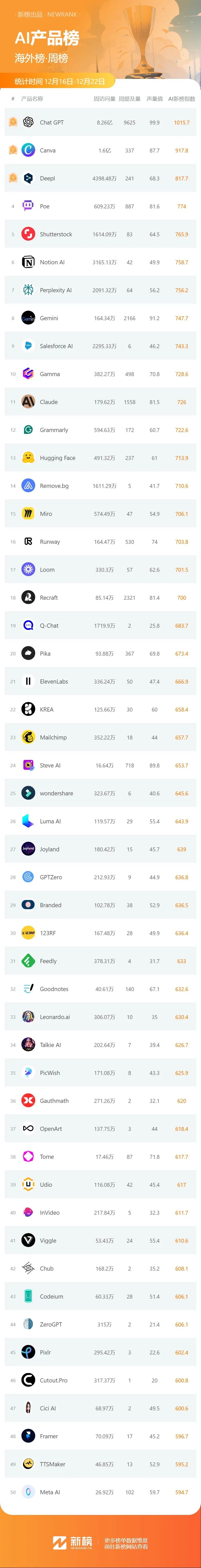Click the ElevenLabs logo icon
The width and height of the screenshot is (201, 1568).
[x=28, y=682]
